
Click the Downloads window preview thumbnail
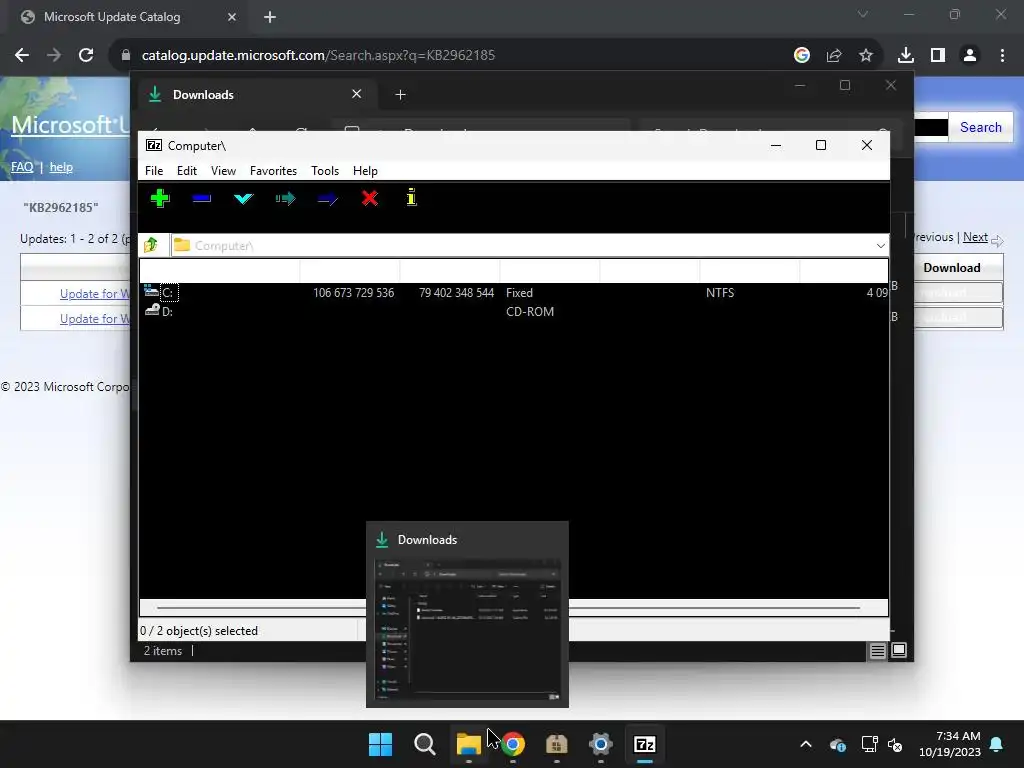pos(468,630)
